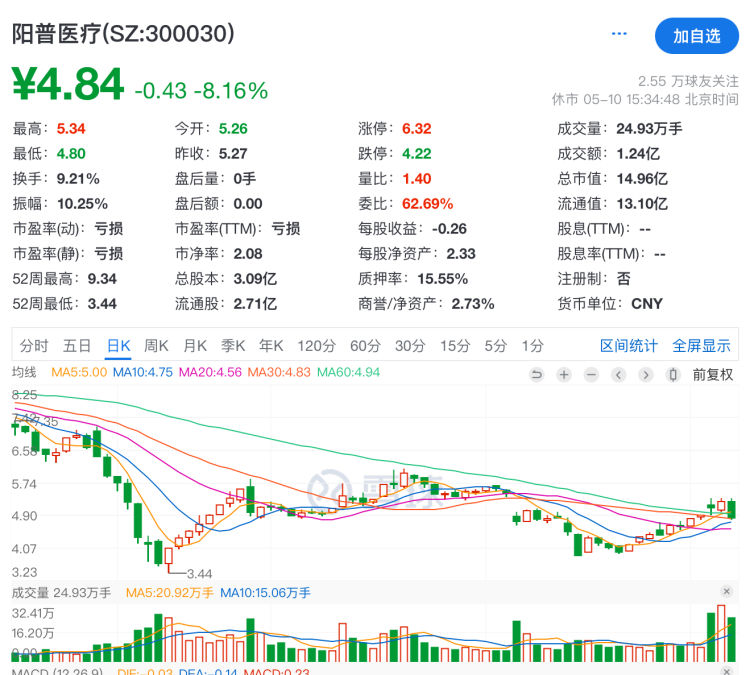Screen dimensions: 750x675
Task: Click the 涨停 value 6.32
Action: (x=417, y=128)
